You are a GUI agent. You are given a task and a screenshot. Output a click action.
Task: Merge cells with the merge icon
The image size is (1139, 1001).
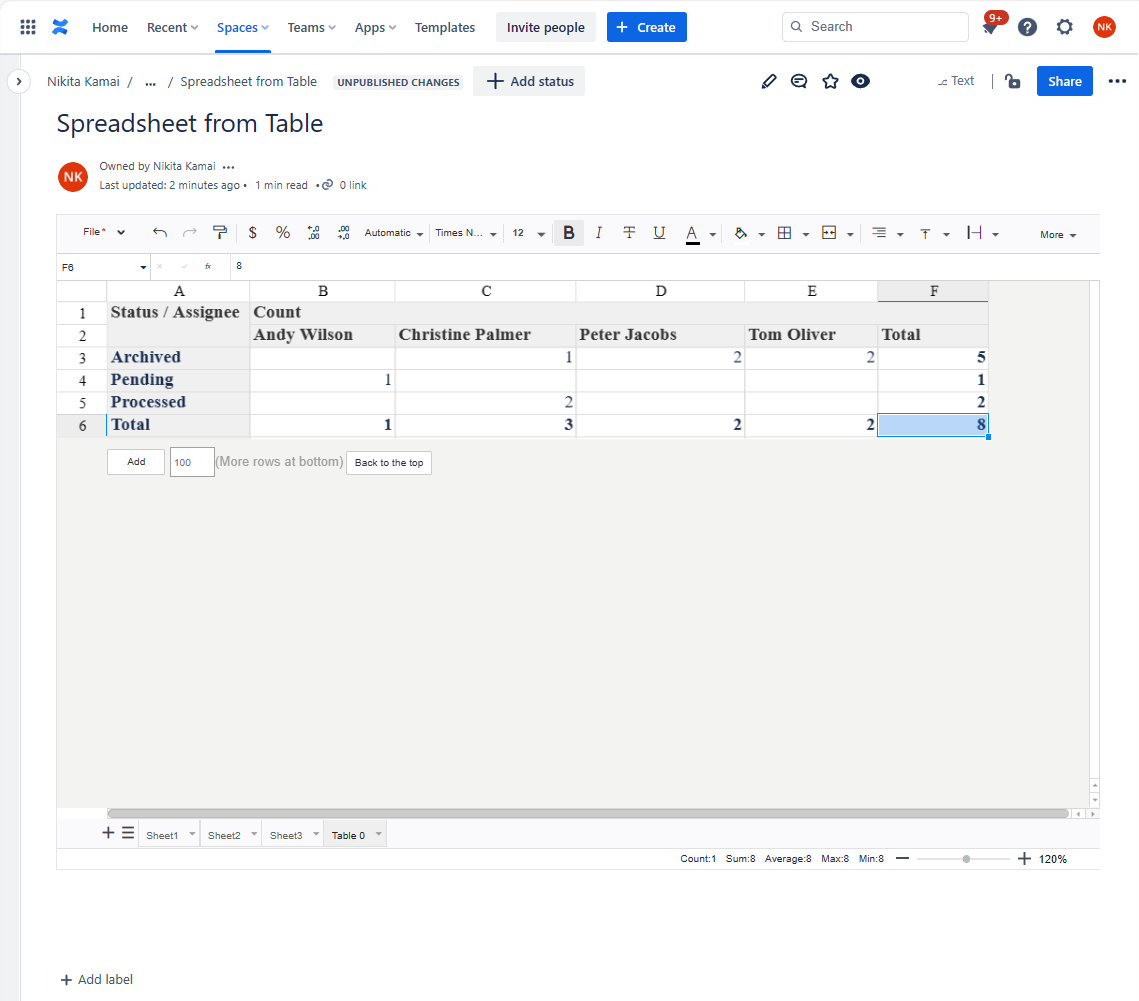(x=831, y=232)
